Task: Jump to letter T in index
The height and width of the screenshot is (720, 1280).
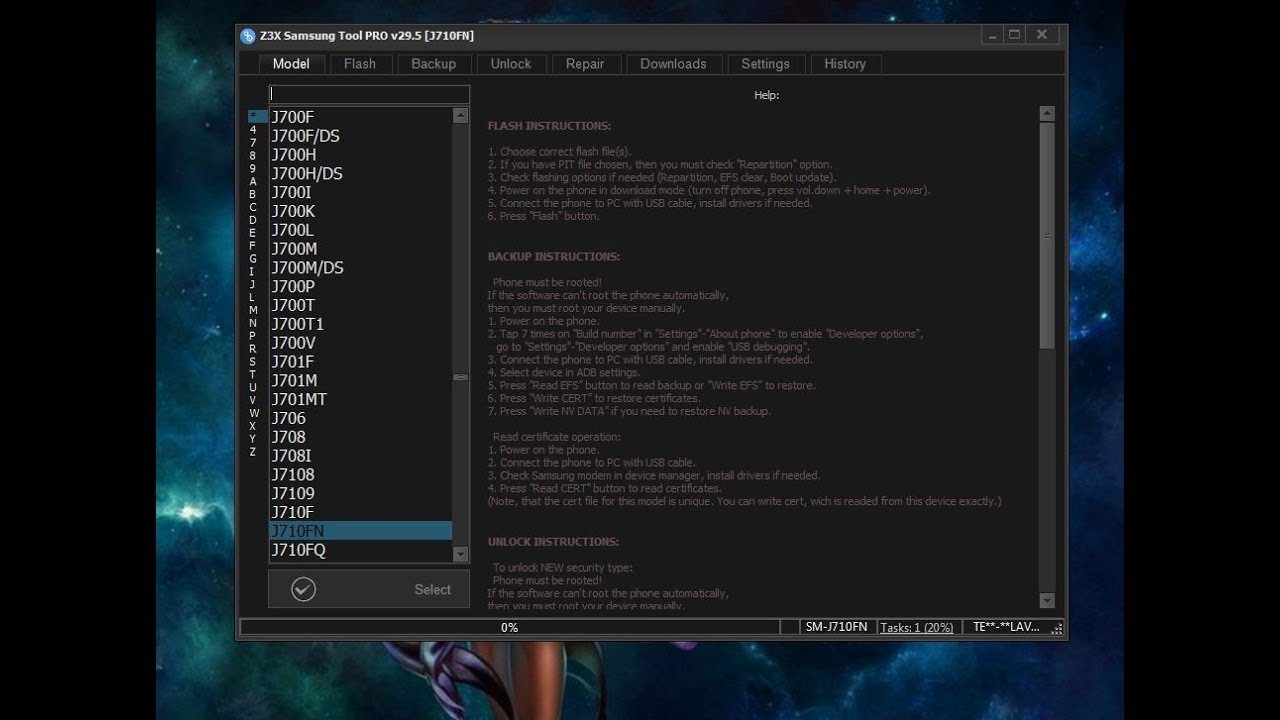Action: coord(253,374)
